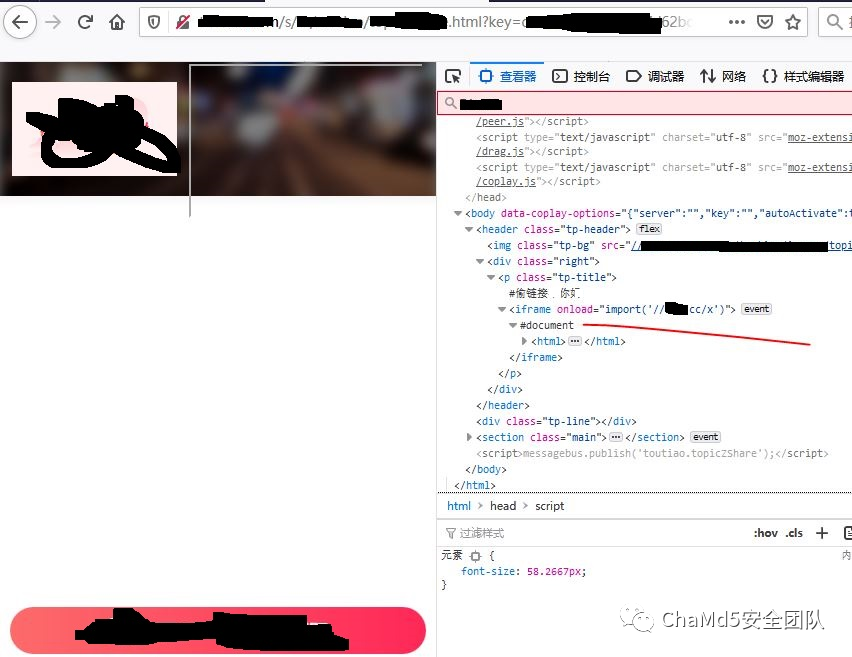Viewport: 852px width, 657px height.
Task: Expand the ellipsis badge in the html node
Action: point(575,341)
